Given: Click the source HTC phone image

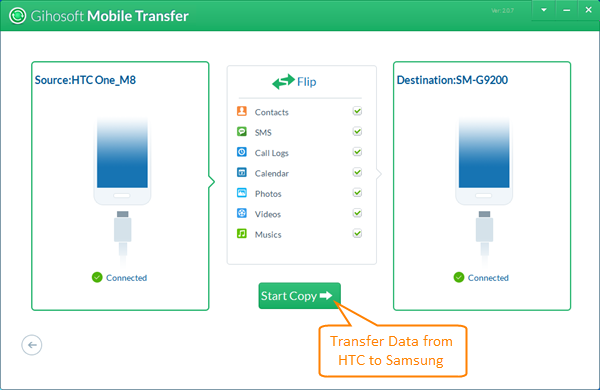Looking at the screenshot, I should pos(122,161).
